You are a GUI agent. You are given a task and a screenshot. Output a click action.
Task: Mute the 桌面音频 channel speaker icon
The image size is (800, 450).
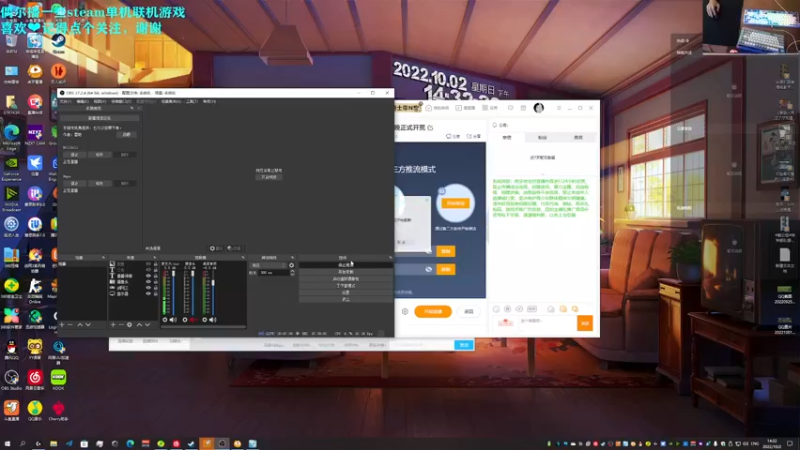tap(213, 320)
